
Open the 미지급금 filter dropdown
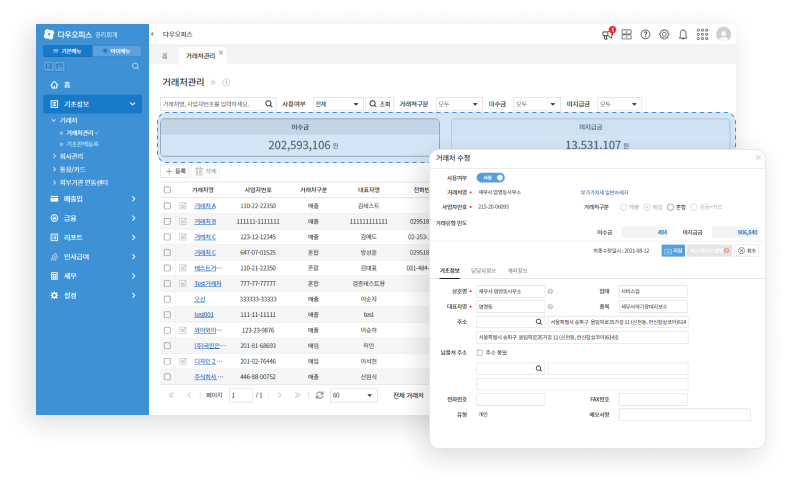[x=619, y=104]
